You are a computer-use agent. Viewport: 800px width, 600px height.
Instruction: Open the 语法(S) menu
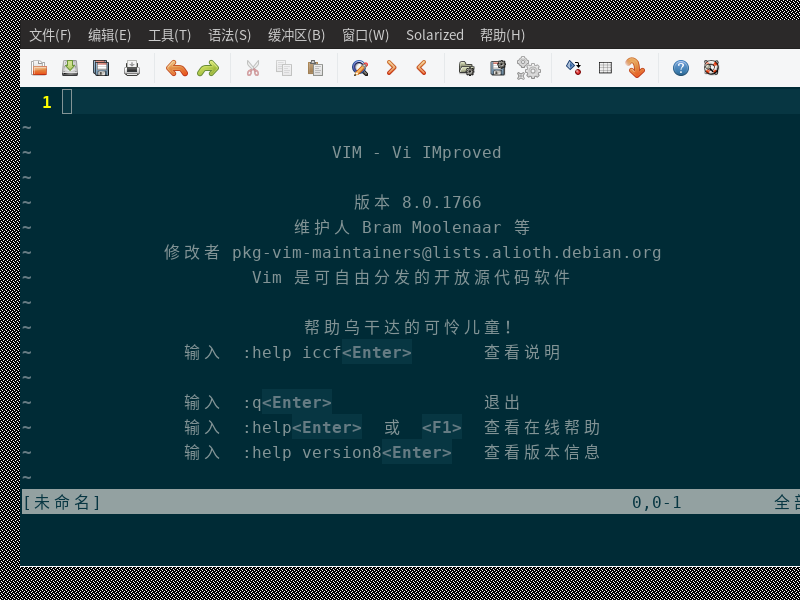tap(230, 35)
